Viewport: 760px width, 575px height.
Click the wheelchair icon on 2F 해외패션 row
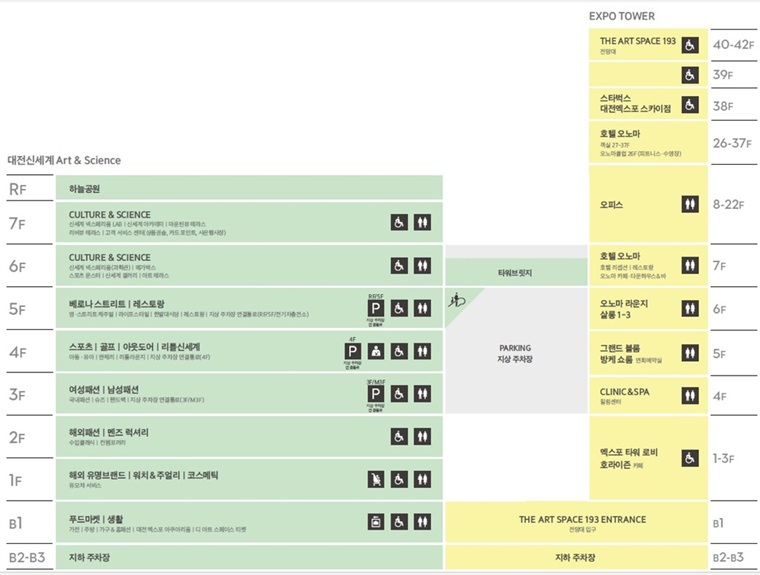click(x=399, y=437)
